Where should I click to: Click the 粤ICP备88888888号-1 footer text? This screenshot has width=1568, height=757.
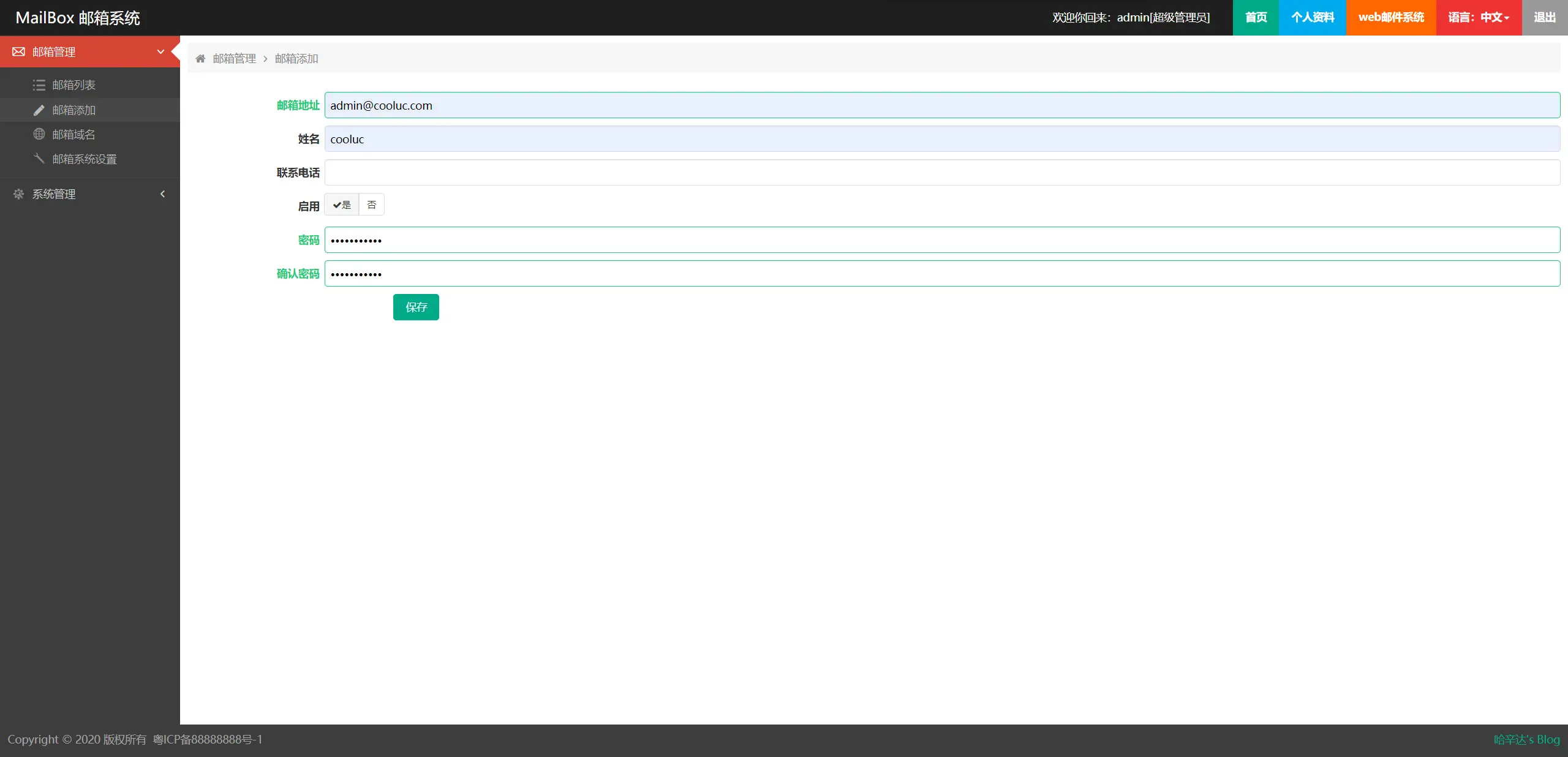(x=208, y=740)
